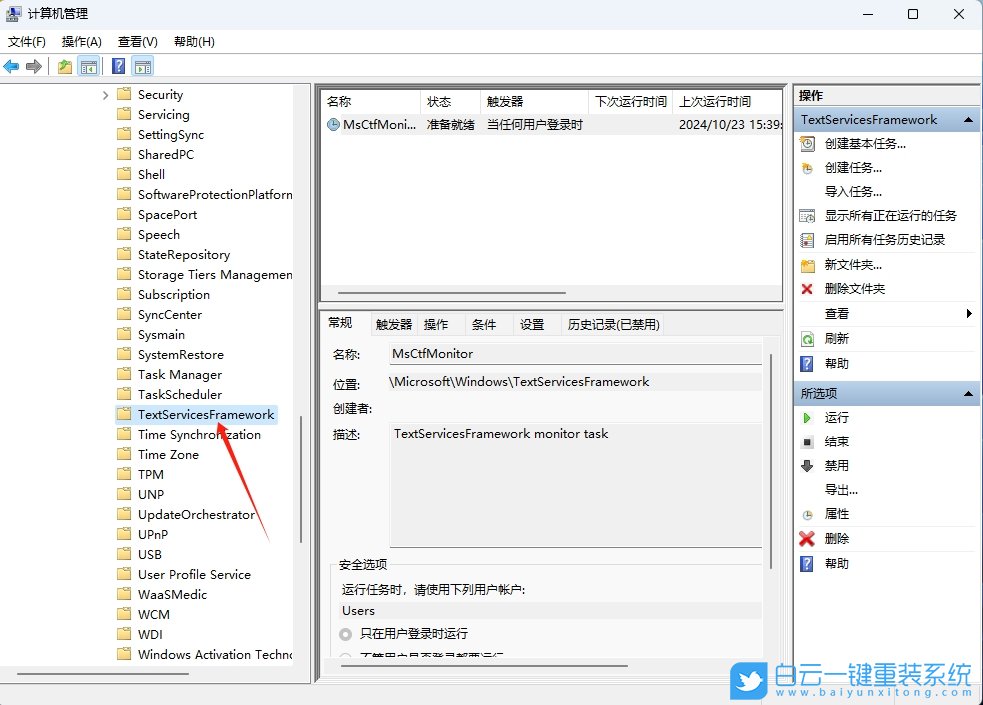The image size is (983, 705).
Task: Disable the selected task with 禁用
Action: [x=836, y=465]
